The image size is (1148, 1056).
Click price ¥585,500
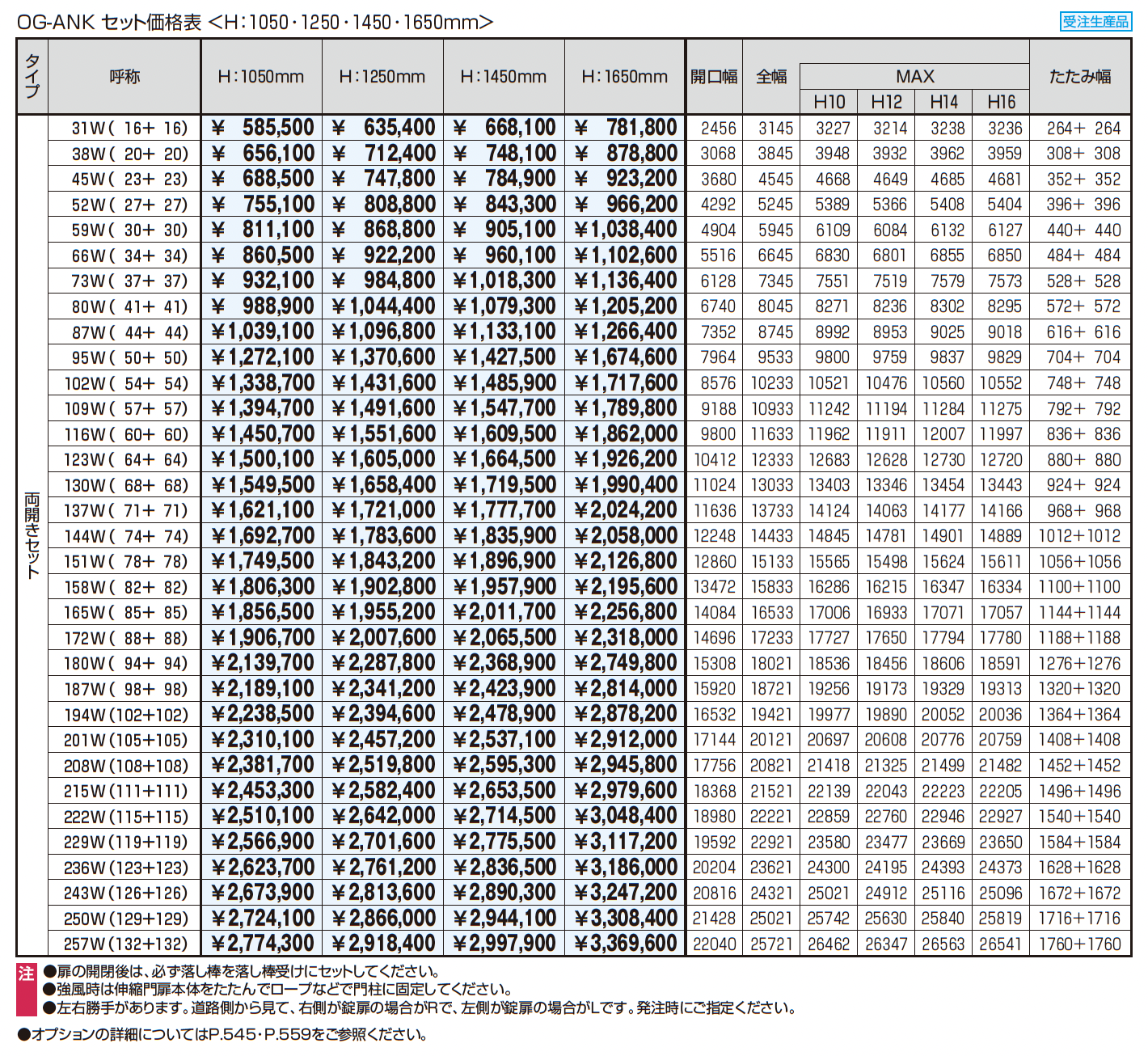point(262,128)
